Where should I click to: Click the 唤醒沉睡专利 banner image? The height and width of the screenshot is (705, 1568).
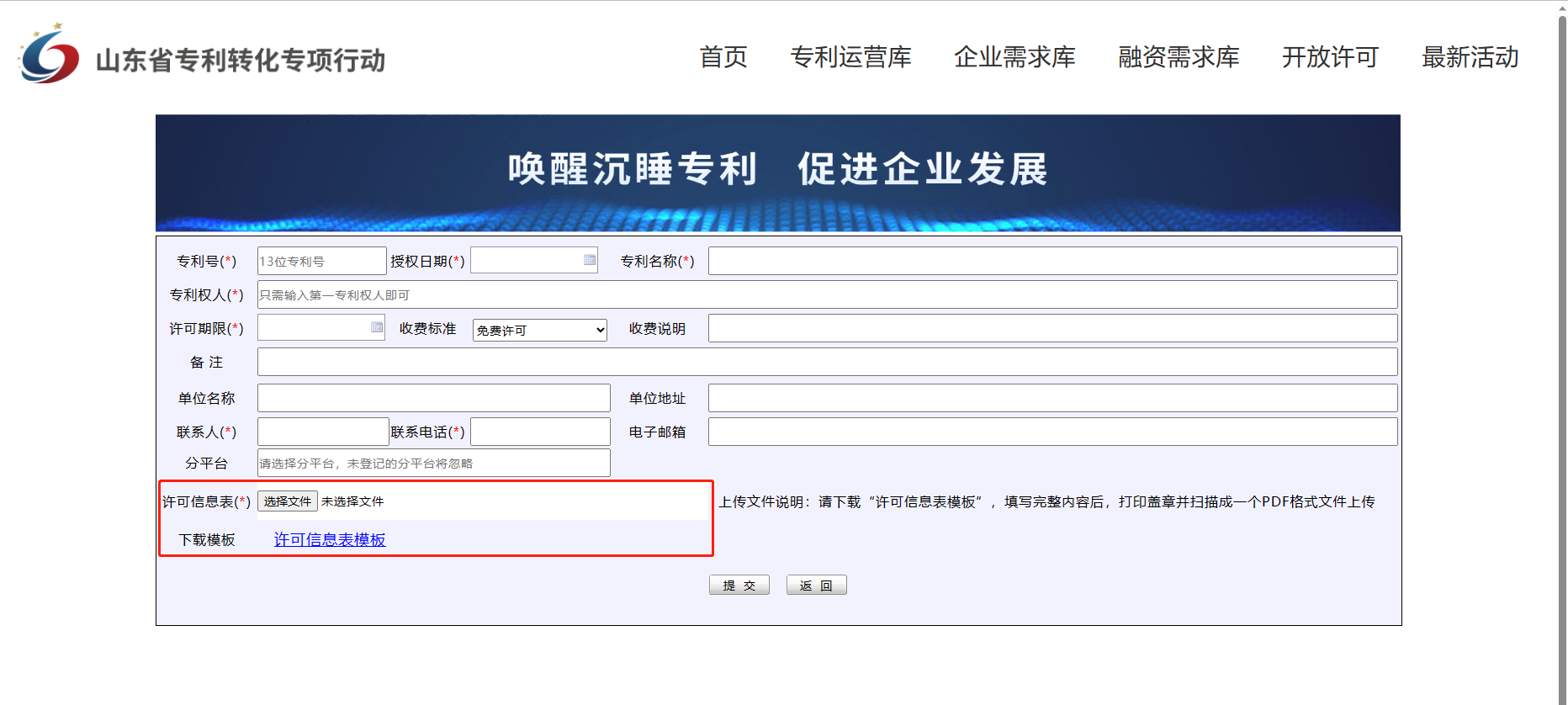(x=778, y=173)
